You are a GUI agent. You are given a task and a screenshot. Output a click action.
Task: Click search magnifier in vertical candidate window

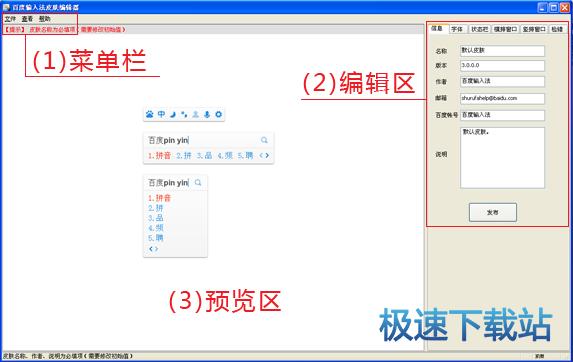198,182
